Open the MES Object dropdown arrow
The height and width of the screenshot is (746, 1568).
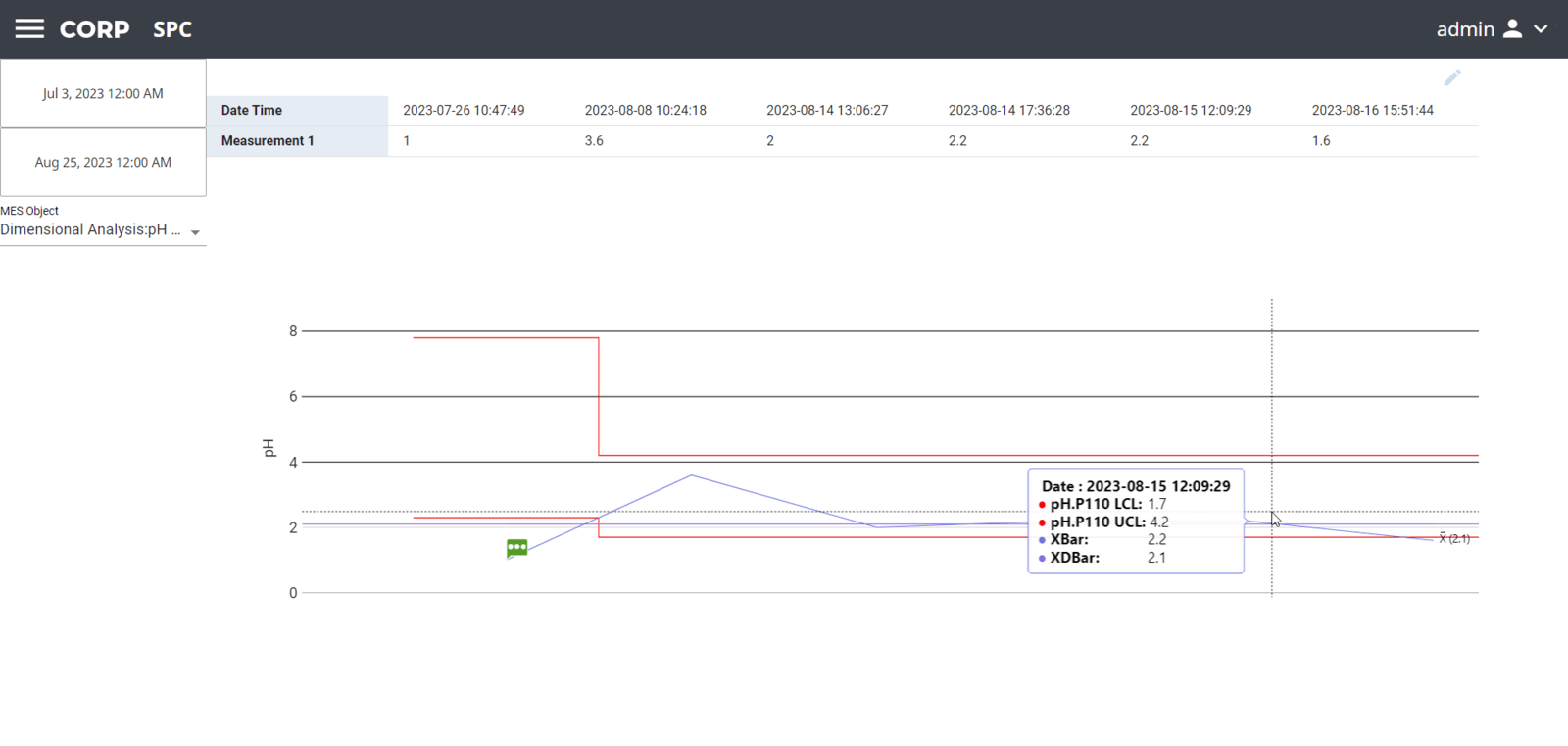(x=195, y=232)
